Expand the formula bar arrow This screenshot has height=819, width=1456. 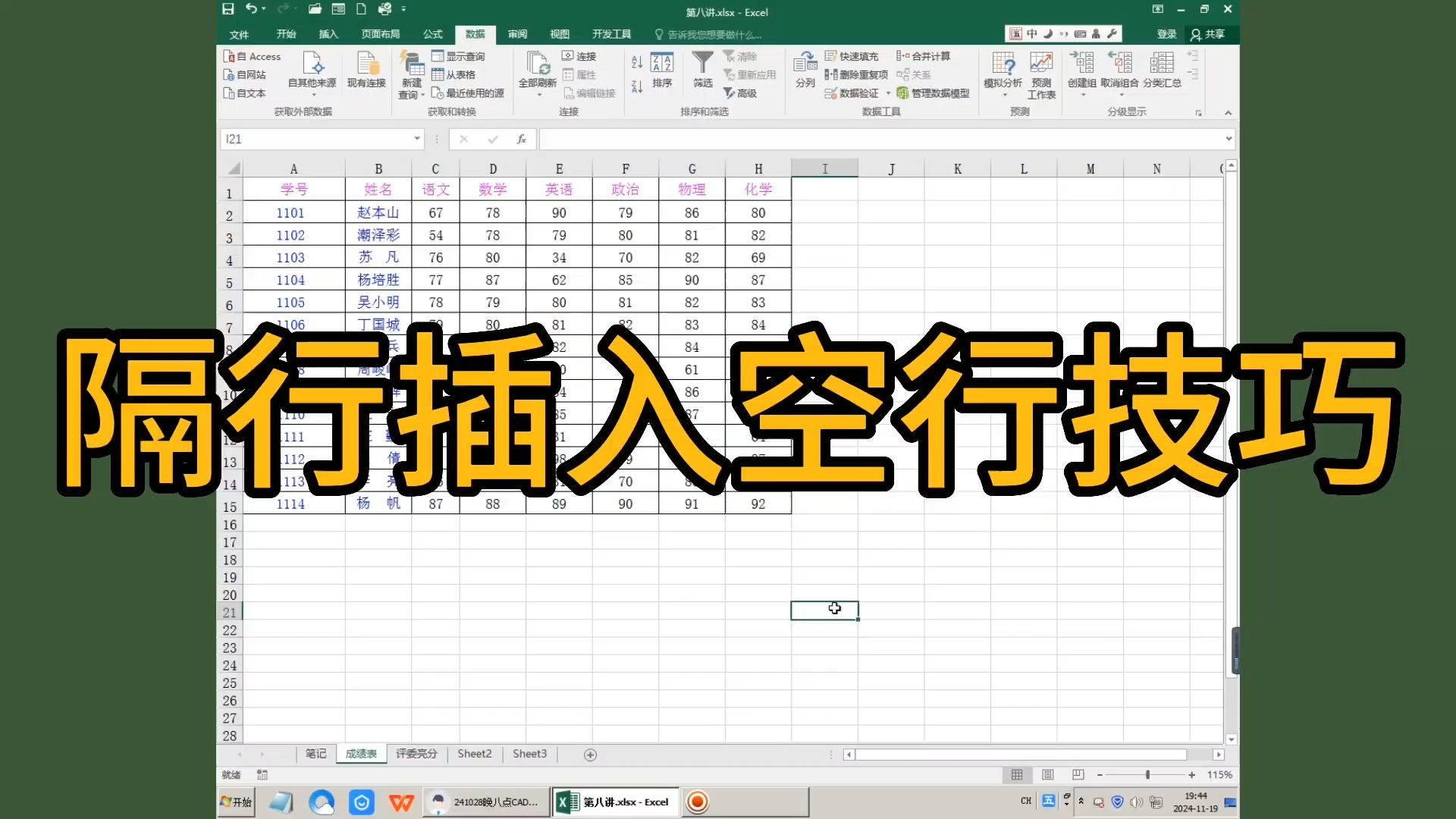point(1228,139)
